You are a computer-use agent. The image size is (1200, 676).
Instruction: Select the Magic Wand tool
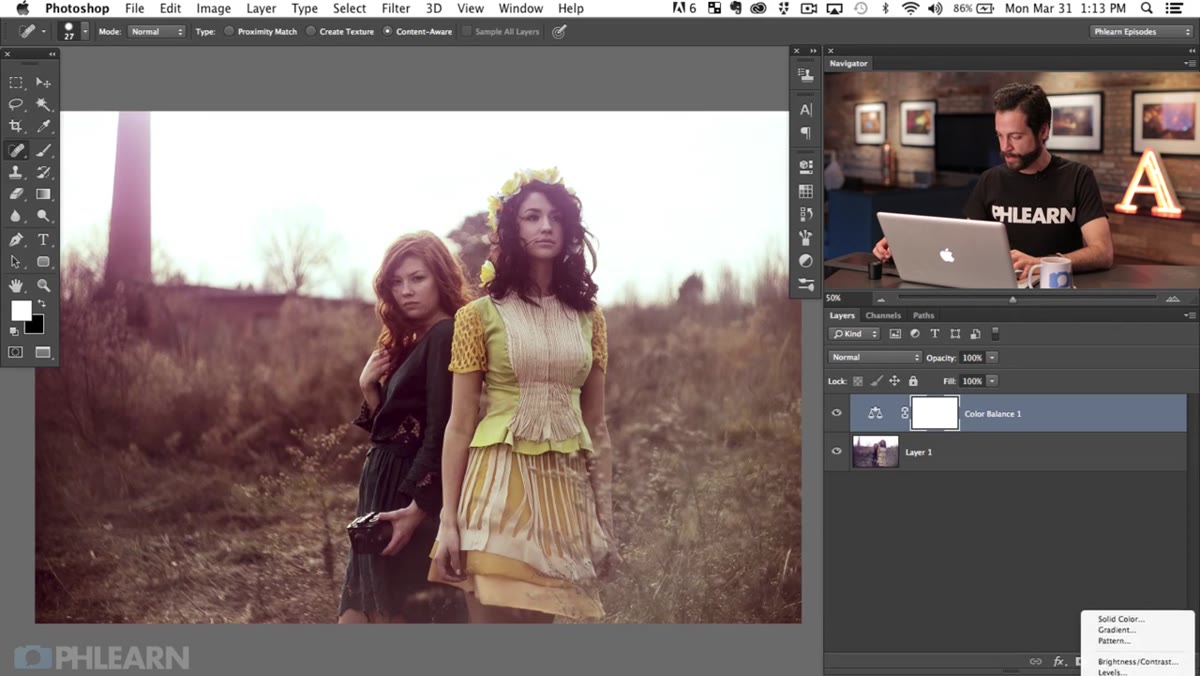(x=43, y=104)
